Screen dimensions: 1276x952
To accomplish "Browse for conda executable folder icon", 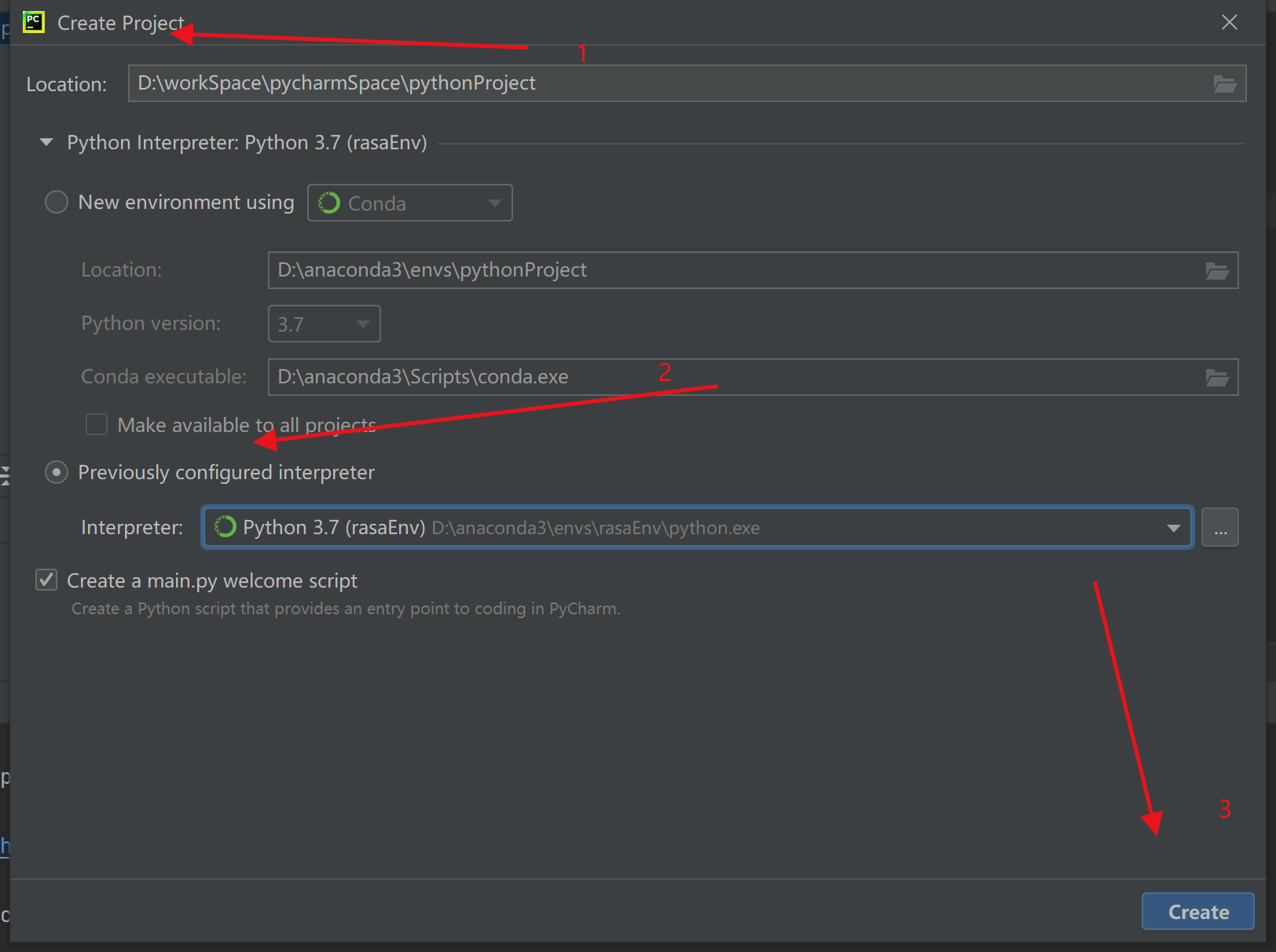I will pos(1217,378).
